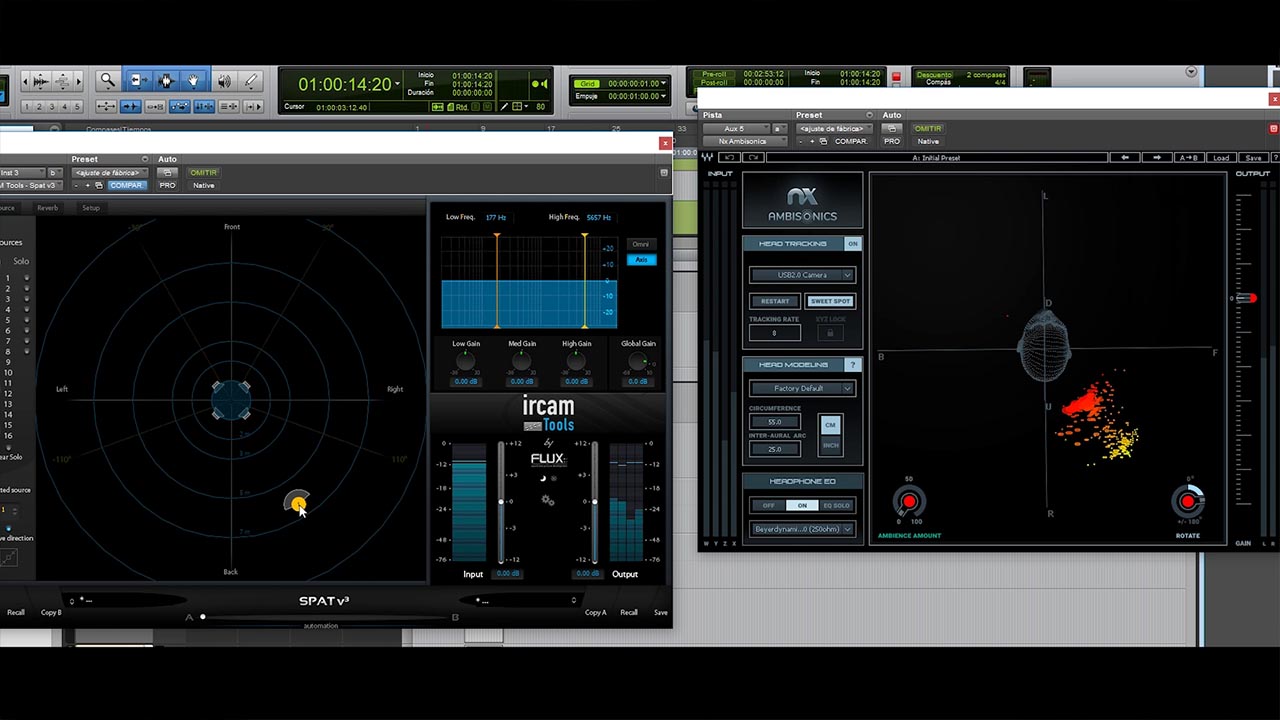Click the Undo arrow in Nx Ambisonics

click(729, 157)
